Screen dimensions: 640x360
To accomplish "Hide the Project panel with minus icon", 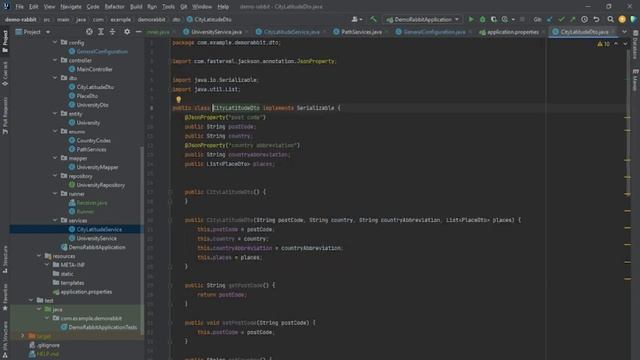I will coord(138,32).
